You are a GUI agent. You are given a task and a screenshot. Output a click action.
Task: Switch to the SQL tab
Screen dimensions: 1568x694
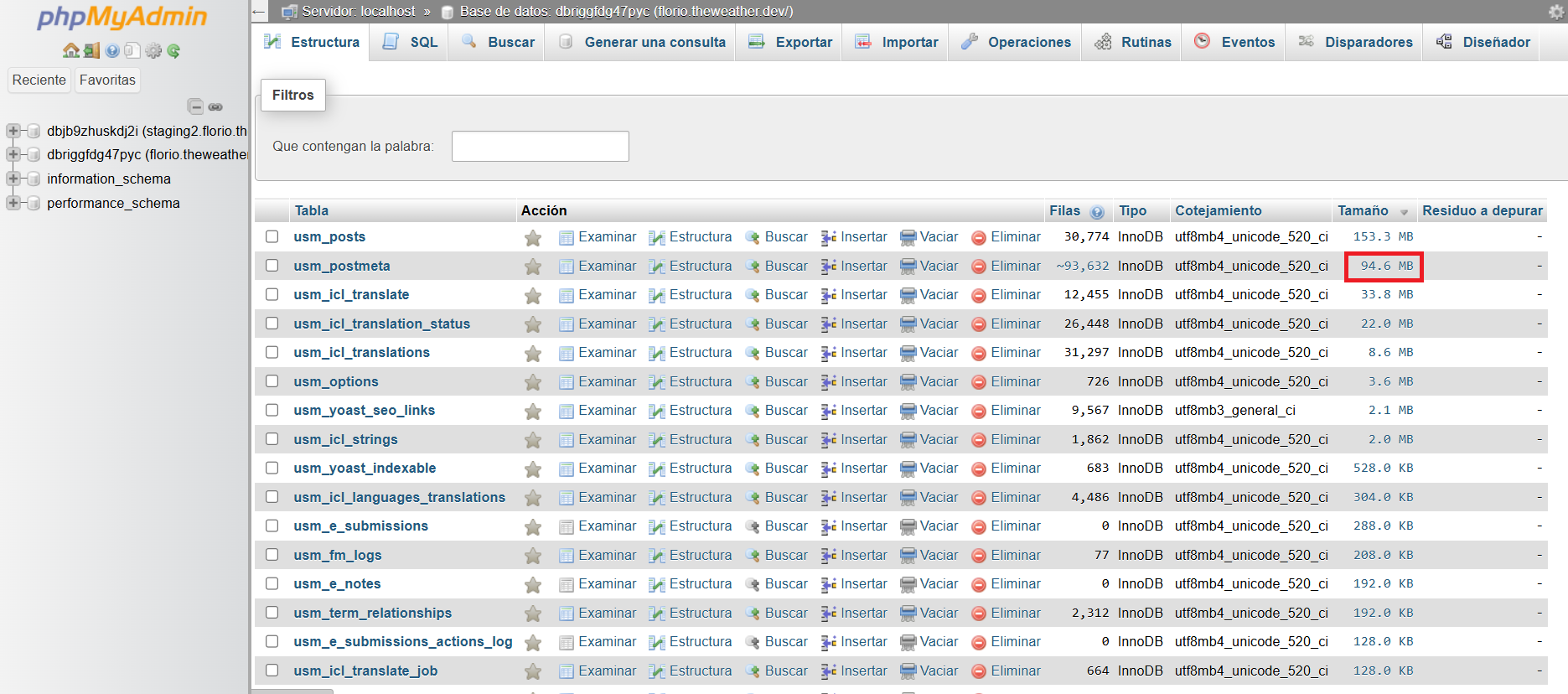tap(411, 42)
